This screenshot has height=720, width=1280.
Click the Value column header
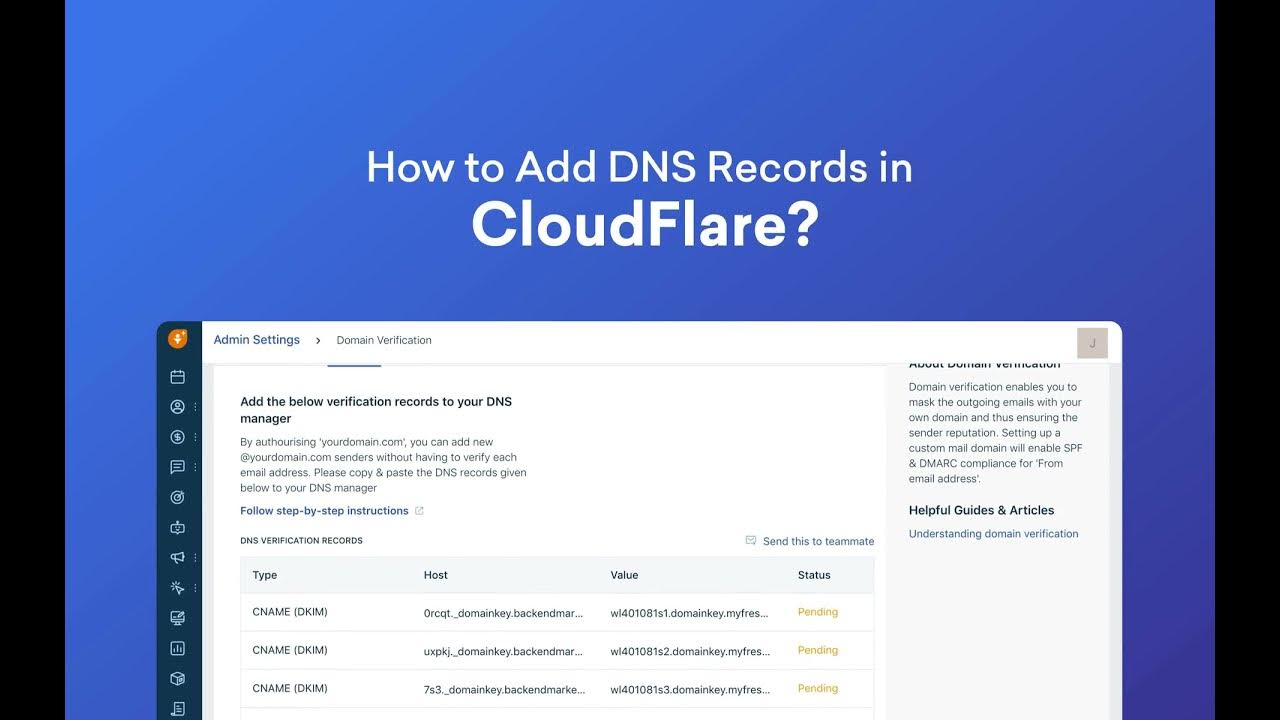point(624,575)
